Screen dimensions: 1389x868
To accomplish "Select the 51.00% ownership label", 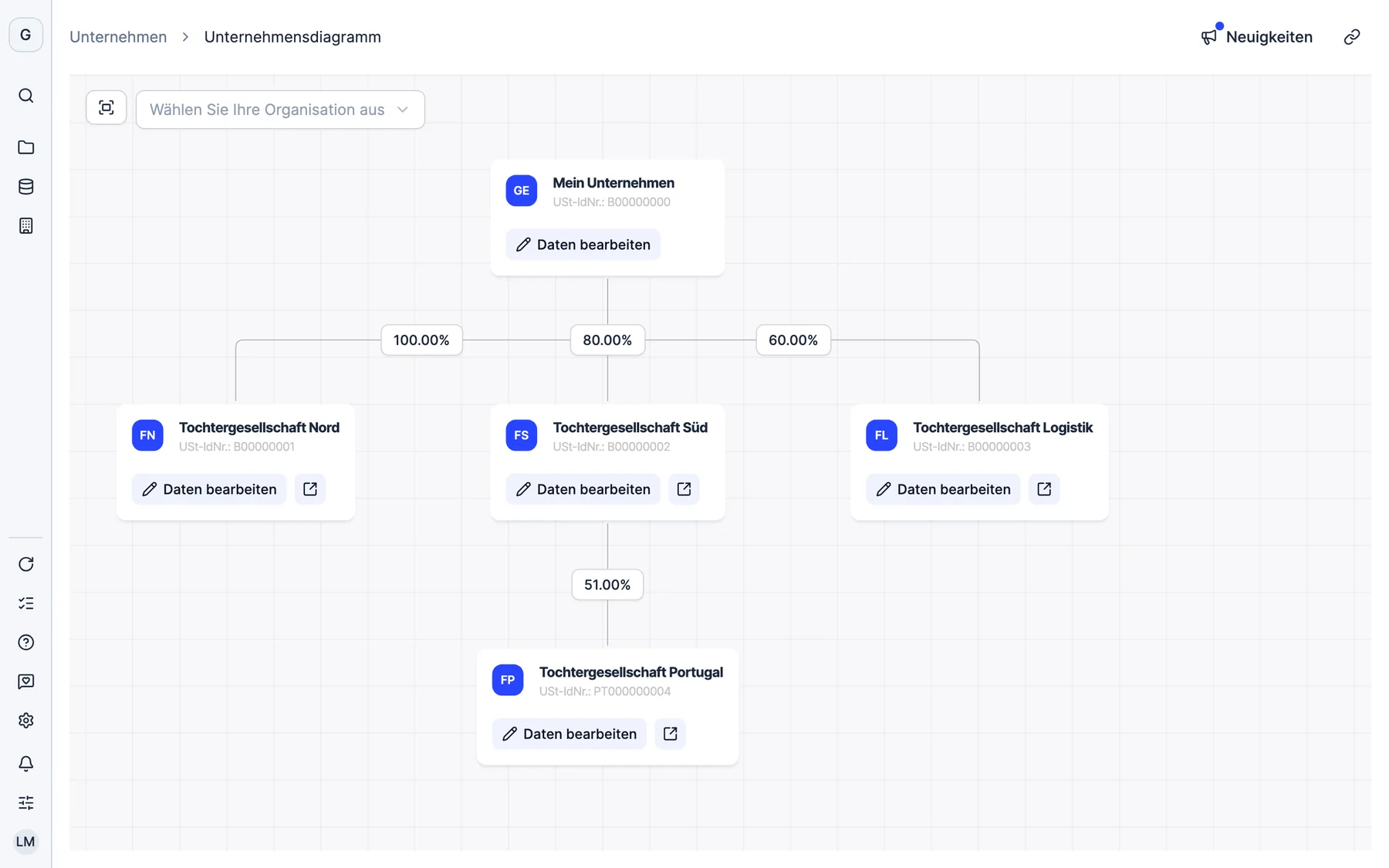I will coord(607,585).
